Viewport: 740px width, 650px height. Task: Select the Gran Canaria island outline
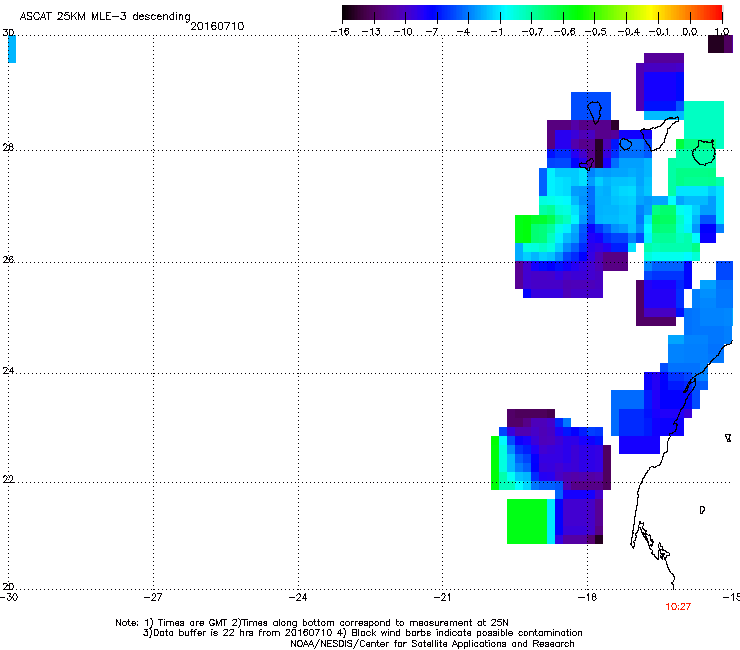pyautogui.click(x=704, y=152)
